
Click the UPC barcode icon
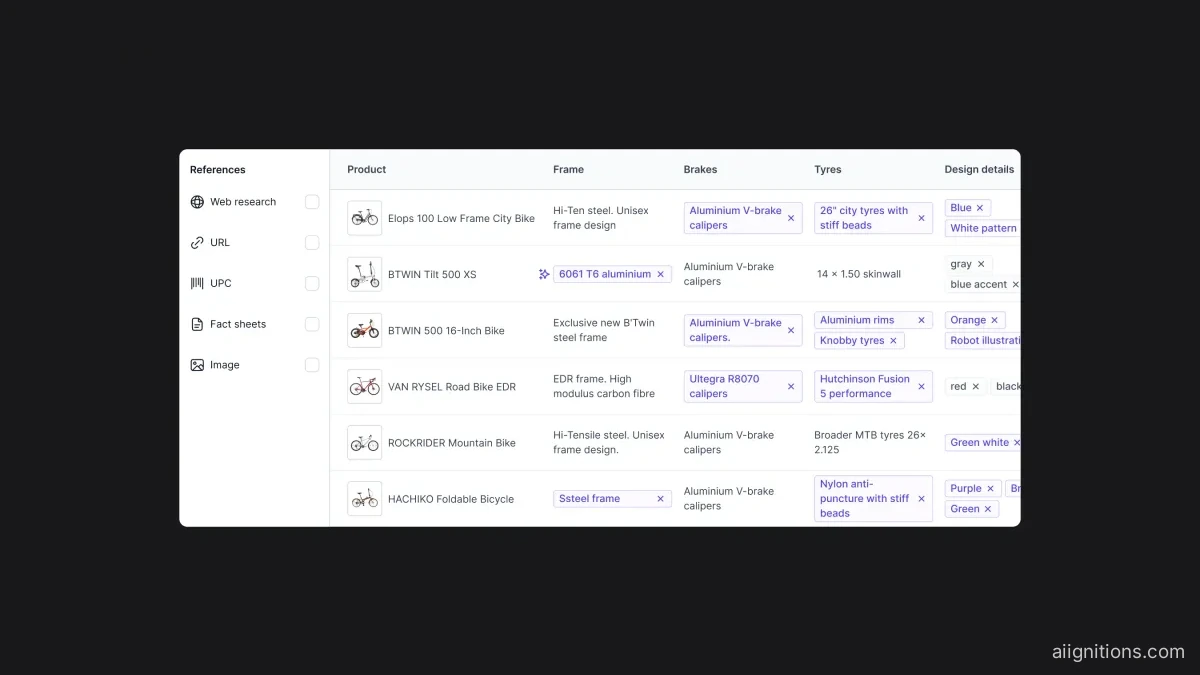click(197, 283)
